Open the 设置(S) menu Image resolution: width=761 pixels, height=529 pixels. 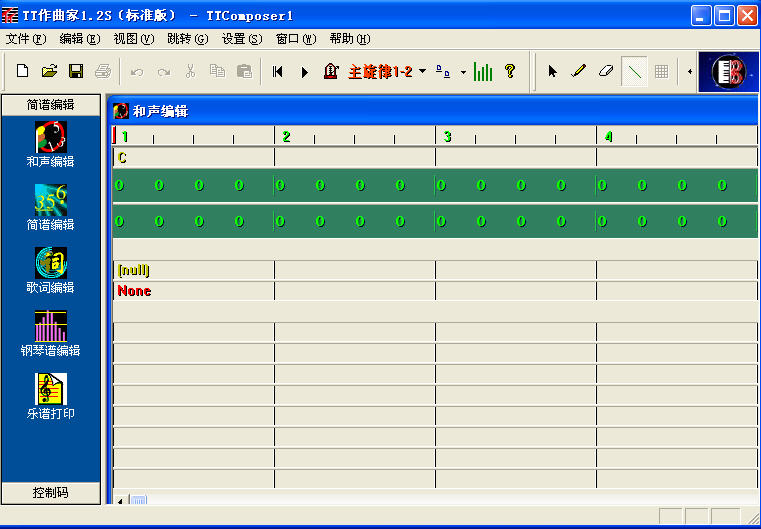(x=242, y=39)
